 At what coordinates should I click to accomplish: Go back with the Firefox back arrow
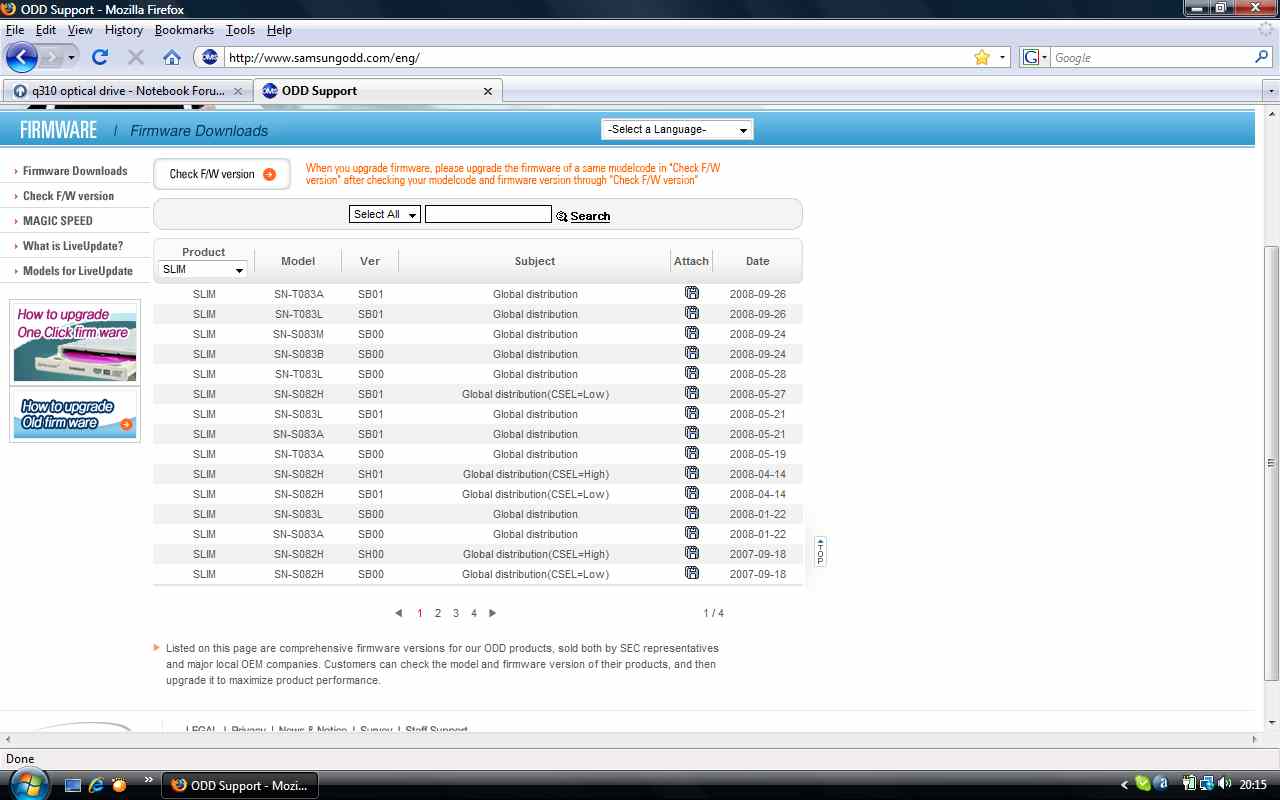[22, 57]
